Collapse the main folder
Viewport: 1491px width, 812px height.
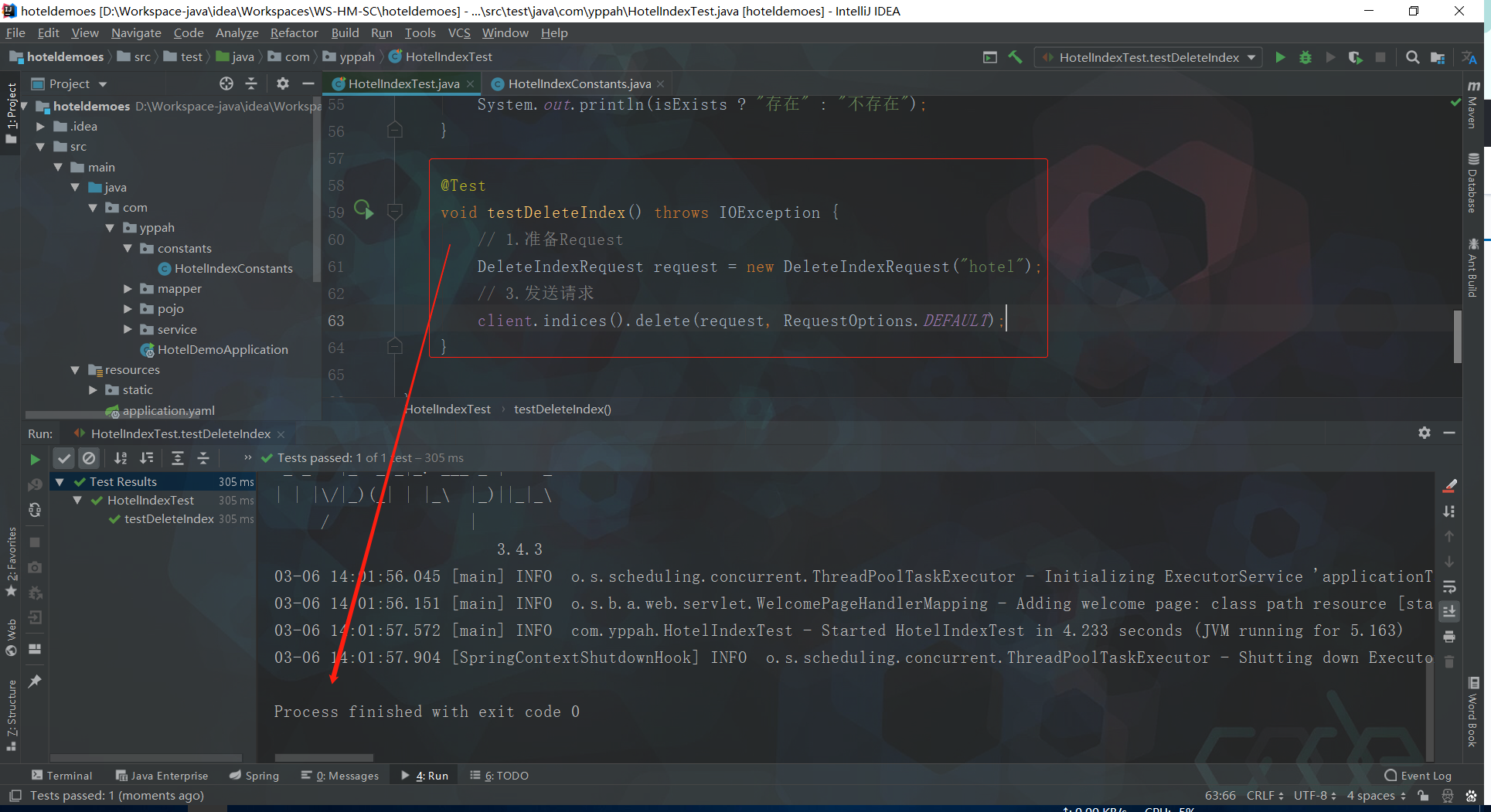pyautogui.click(x=58, y=167)
